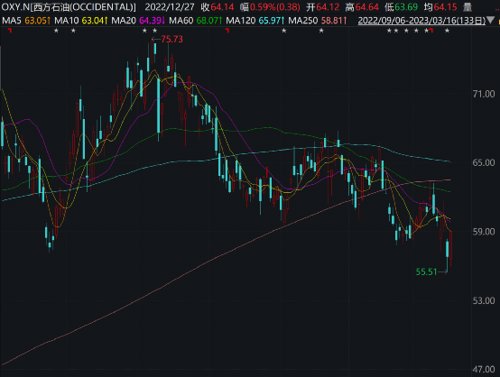Click the red flag marker above MA120 area

point(228,31)
